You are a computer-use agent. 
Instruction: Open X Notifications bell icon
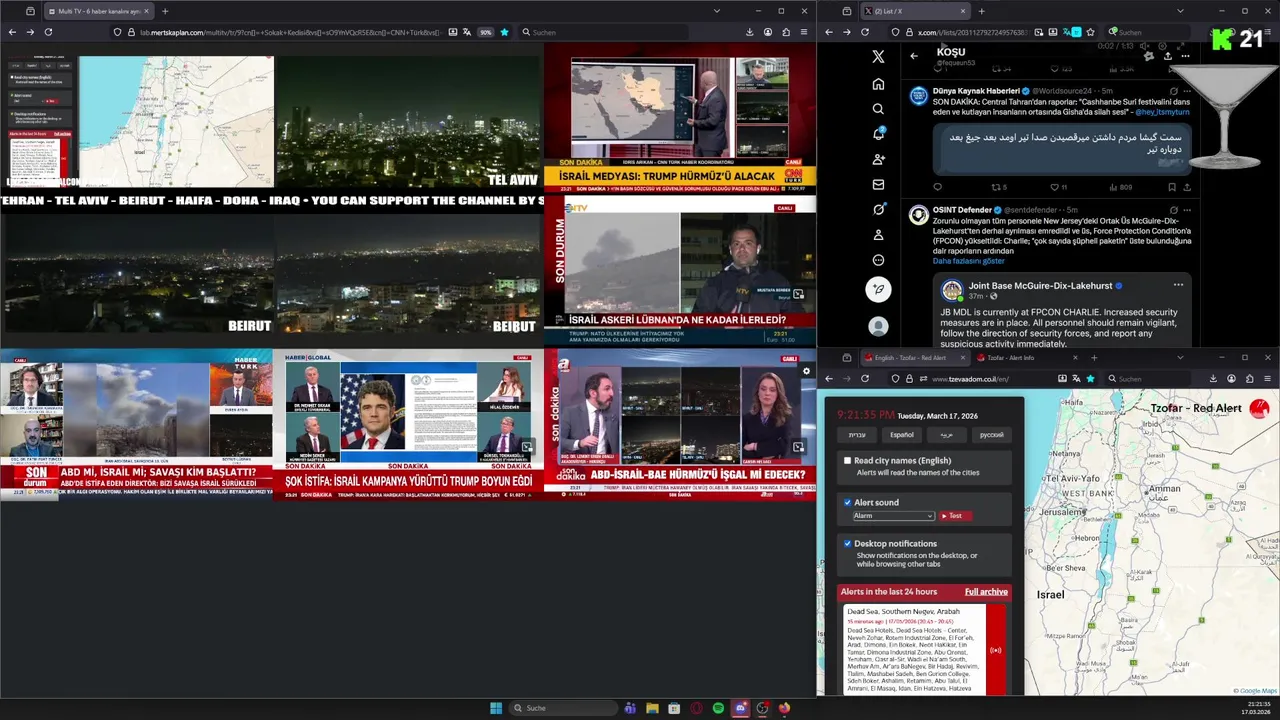pos(878,134)
